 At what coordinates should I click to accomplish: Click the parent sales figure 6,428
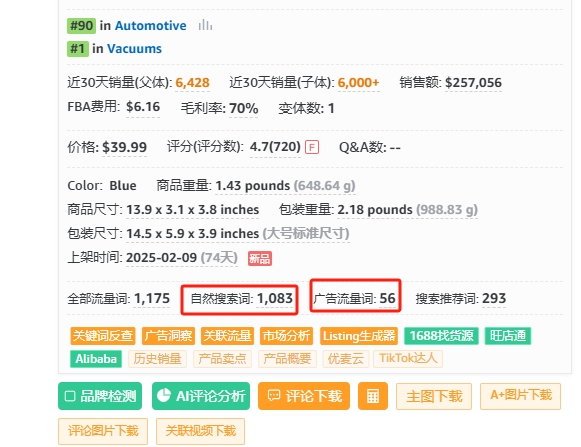pos(192,82)
